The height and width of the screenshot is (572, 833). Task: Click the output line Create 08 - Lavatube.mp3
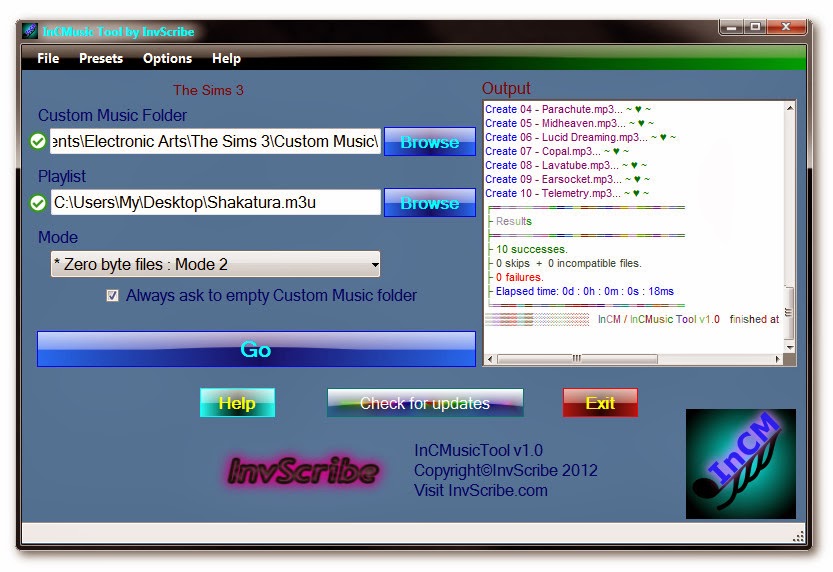pyautogui.click(x=566, y=165)
